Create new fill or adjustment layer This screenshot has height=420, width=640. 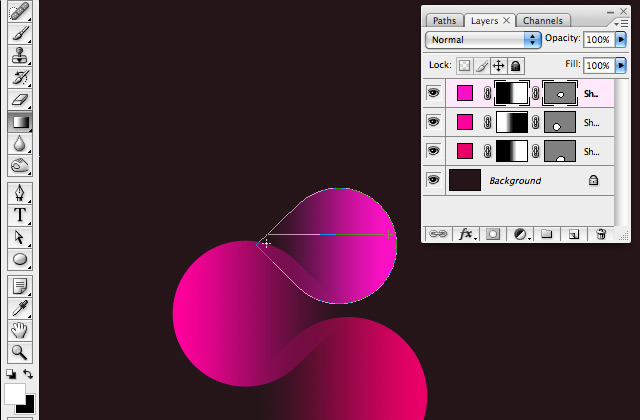point(520,234)
